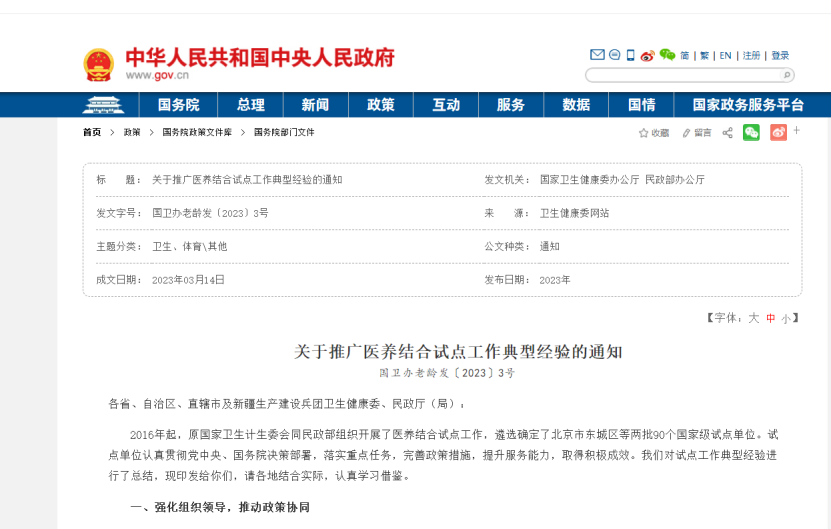The width and height of the screenshot is (831, 529).
Task: Click the article heading 关于推广医养结合试点工作典型经验的通知
Action: tap(458, 352)
